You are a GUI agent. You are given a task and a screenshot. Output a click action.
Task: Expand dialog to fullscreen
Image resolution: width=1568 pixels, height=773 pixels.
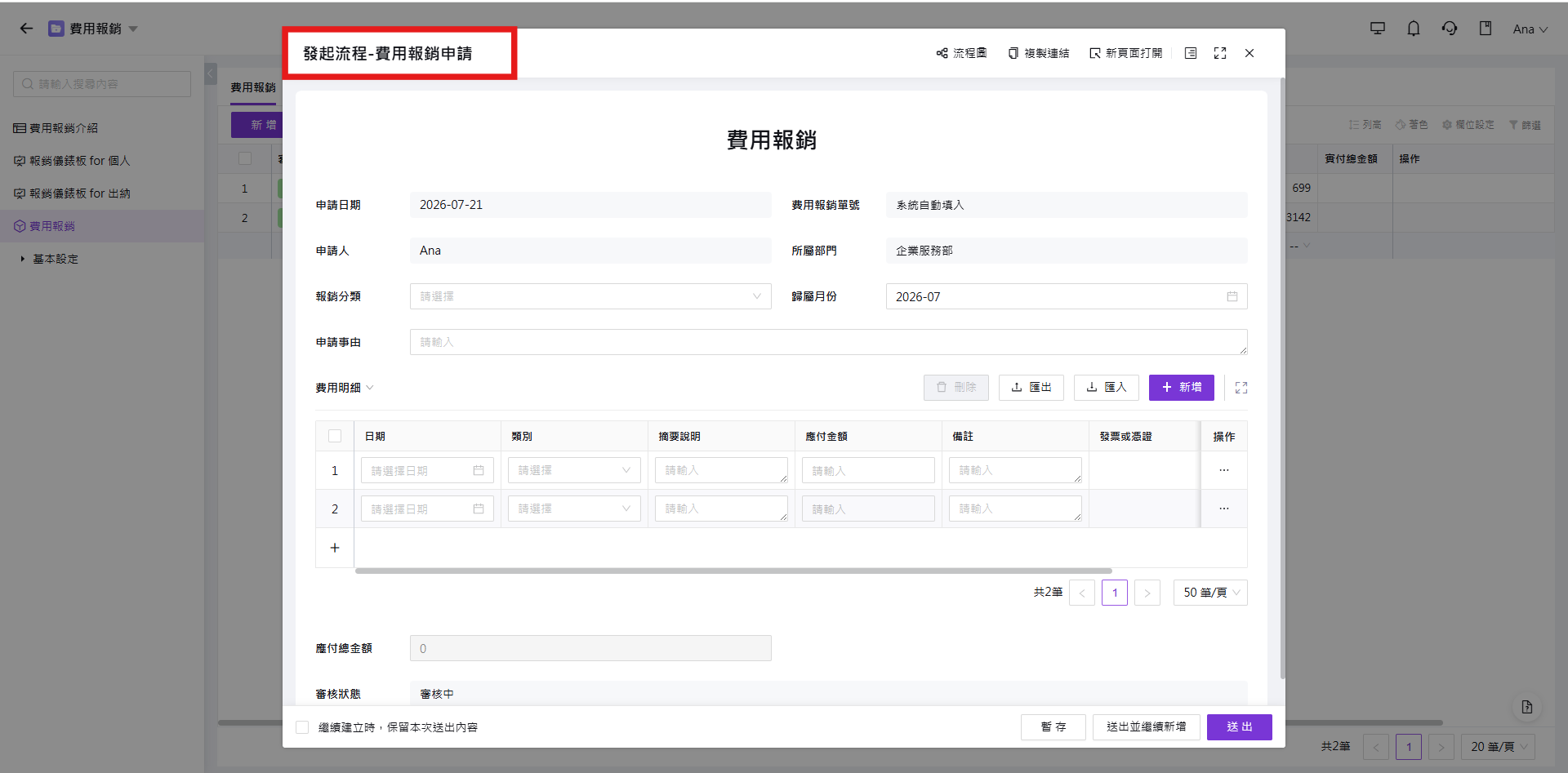[x=1220, y=53]
